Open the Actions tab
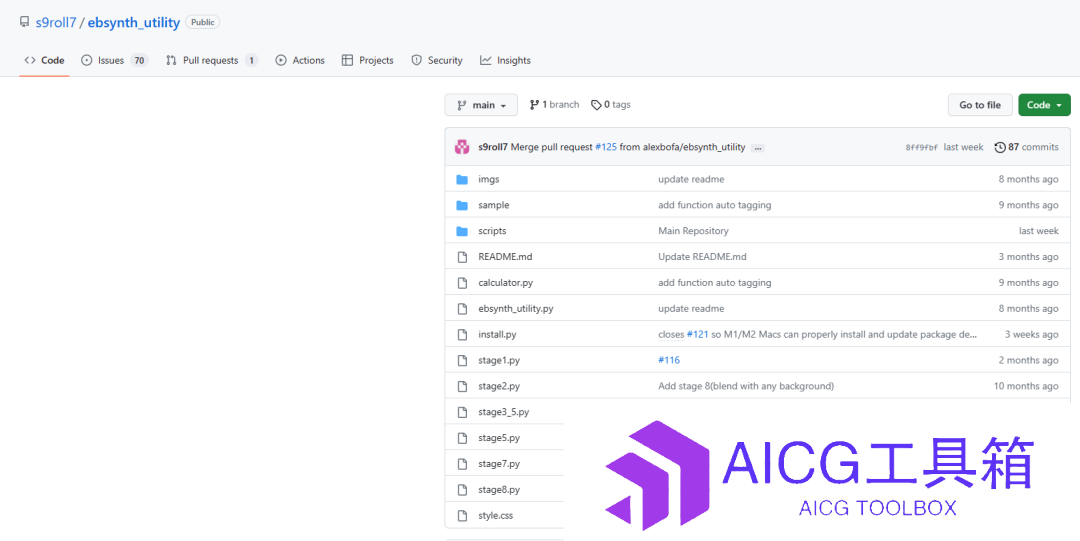 (x=300, y=61)
